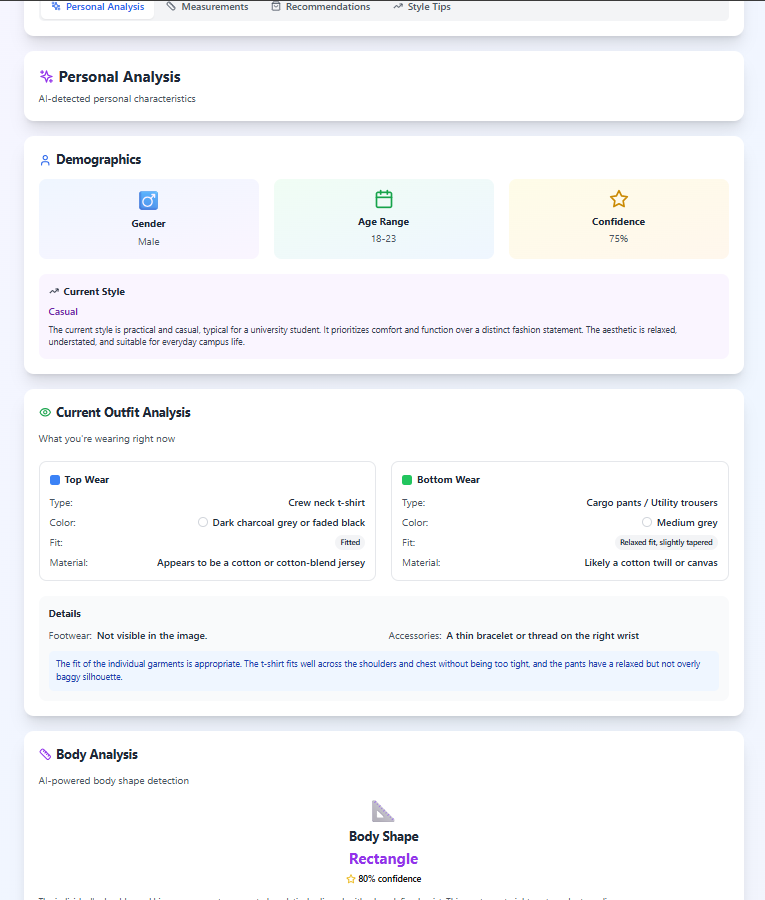The image size is (765, 900).
Task: Click the Demographics person icon
Action: click(45, 159)
